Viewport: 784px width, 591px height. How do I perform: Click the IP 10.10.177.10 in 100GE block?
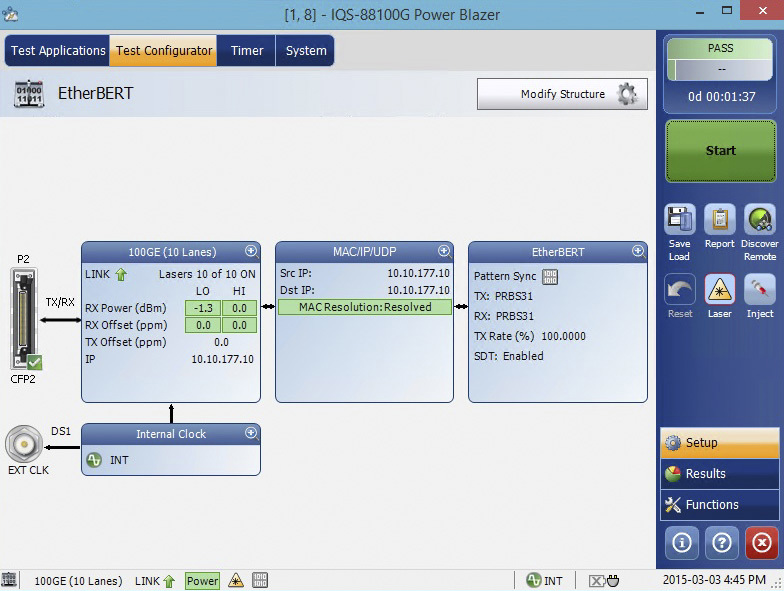(x=222, y=359)
